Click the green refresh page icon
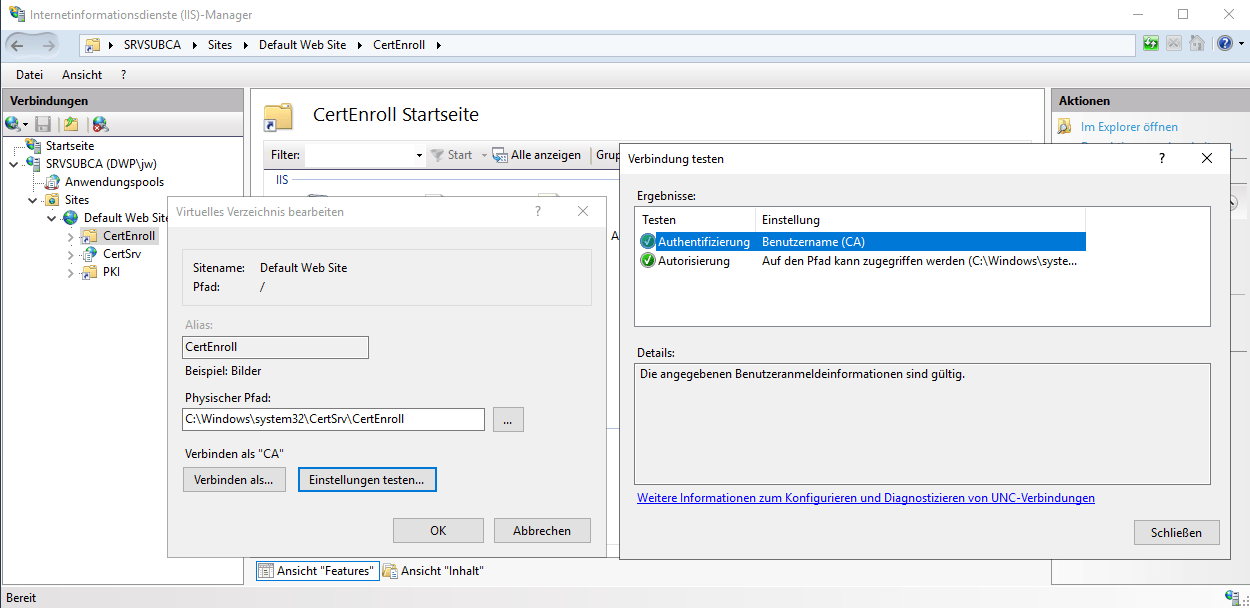The width and height of the screenshot is (1250, 608). (x=1151, y=45)
